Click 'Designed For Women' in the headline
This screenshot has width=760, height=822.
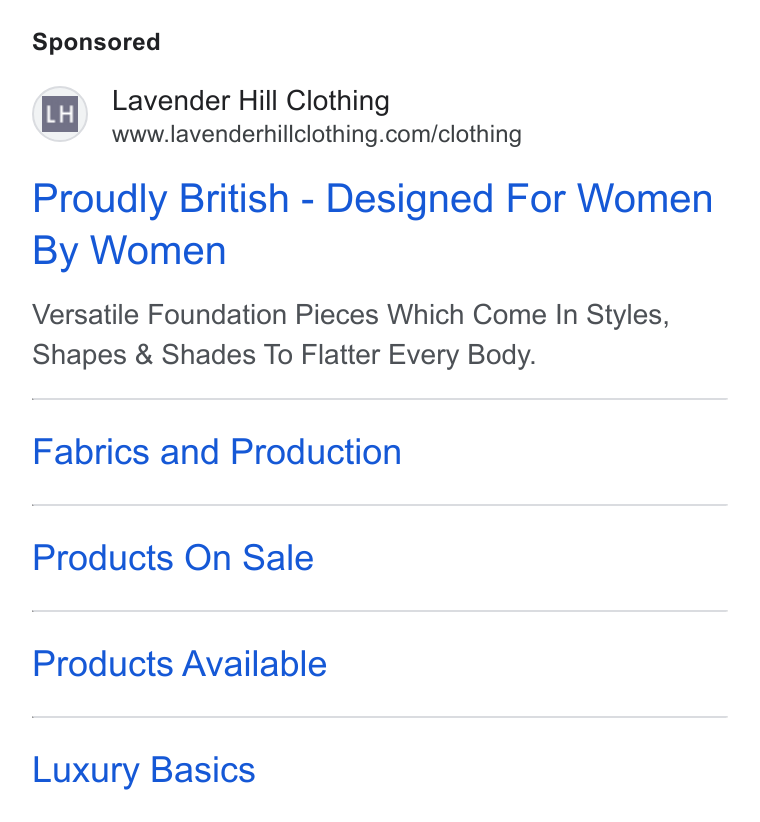519,199
